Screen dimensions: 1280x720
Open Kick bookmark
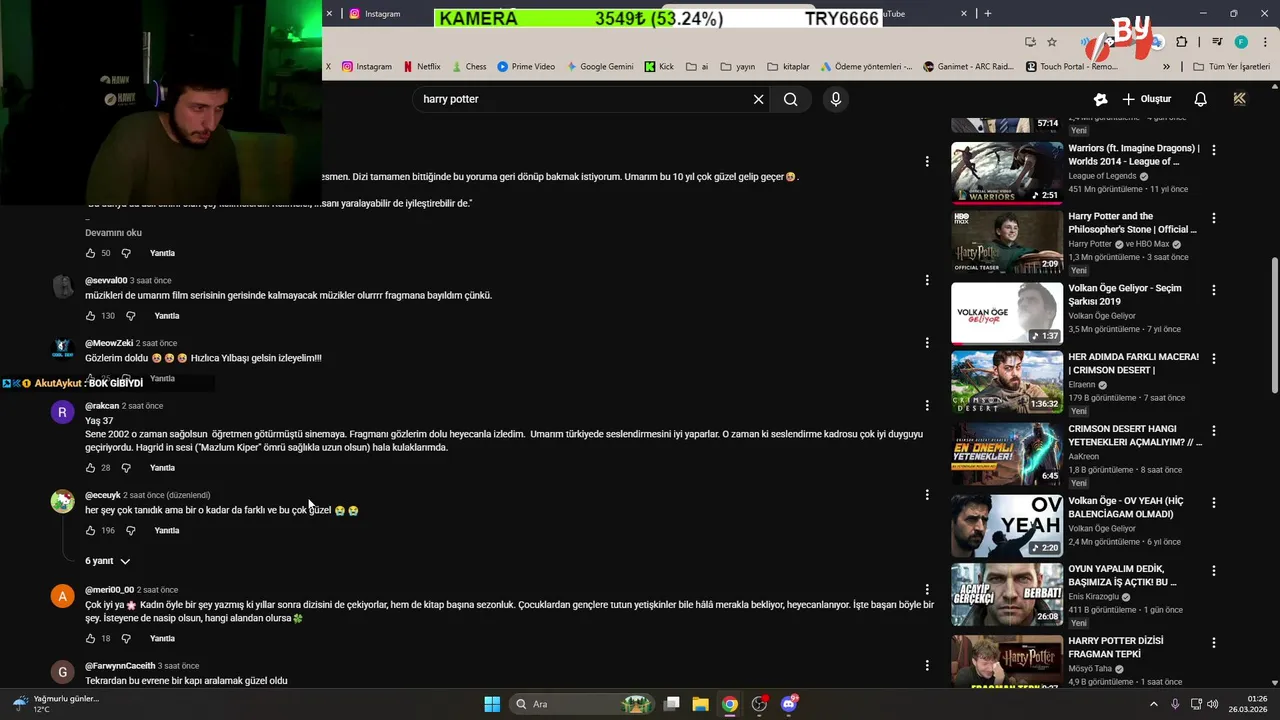659,67
